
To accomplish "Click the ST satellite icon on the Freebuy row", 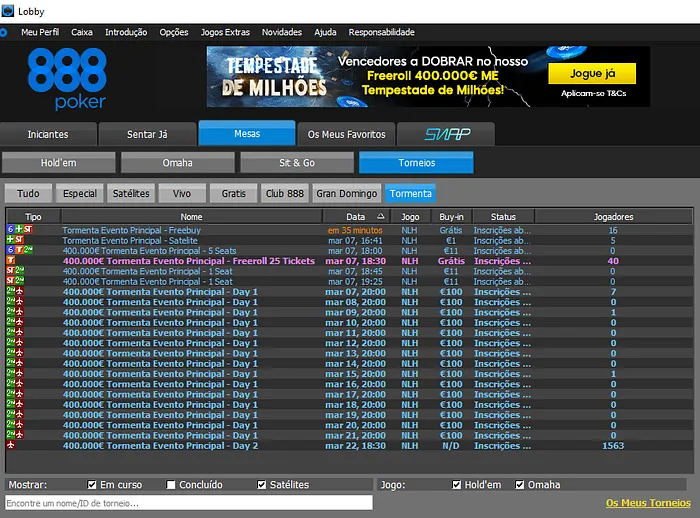I will (x=28, y=229).
